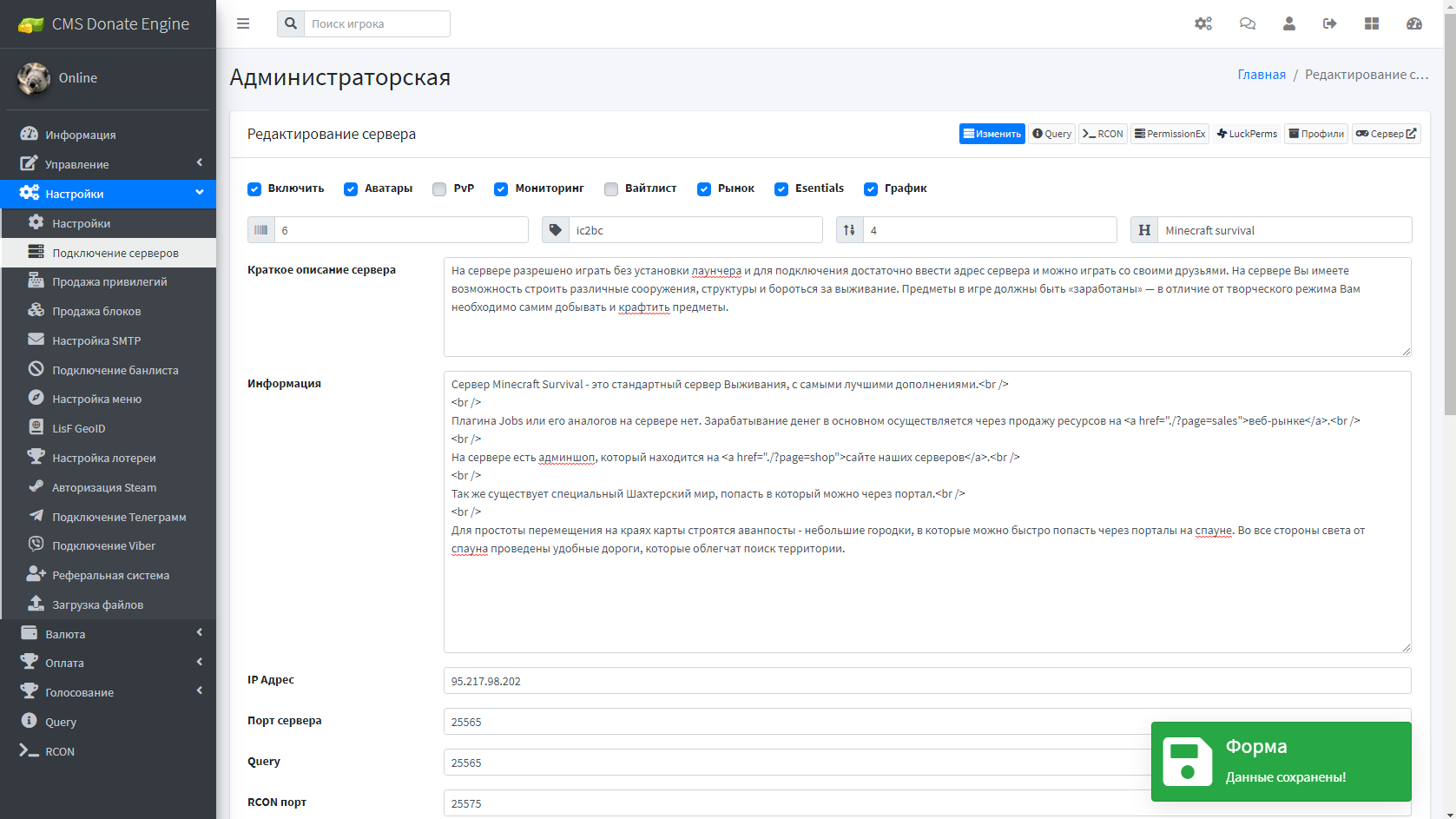
Task: Click the hamburger menu toggle icon
Action: click(243, 23)
